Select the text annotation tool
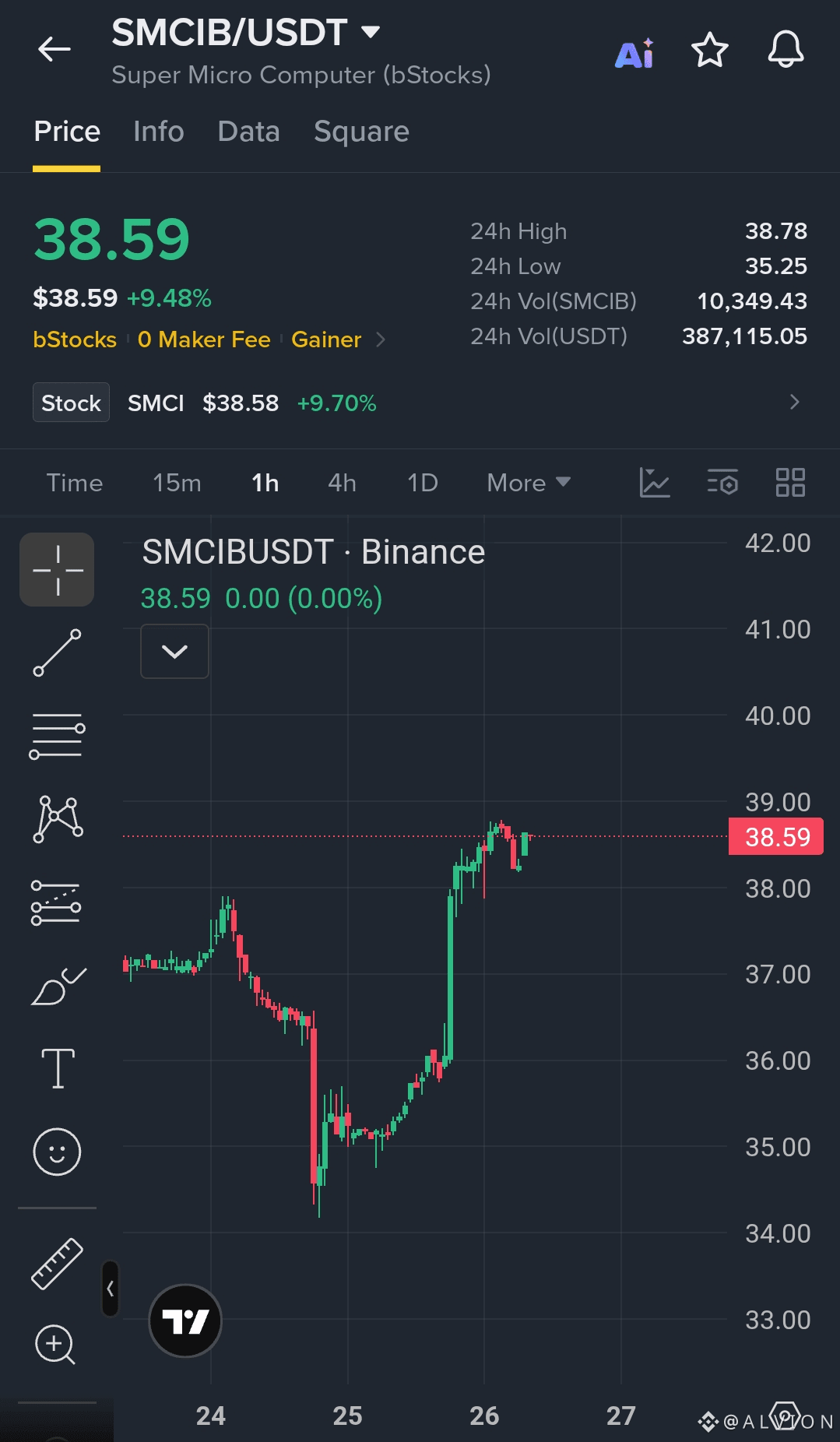This screenshot has height=1442, width=840. pyautogui.click(x=58, y=1068)
